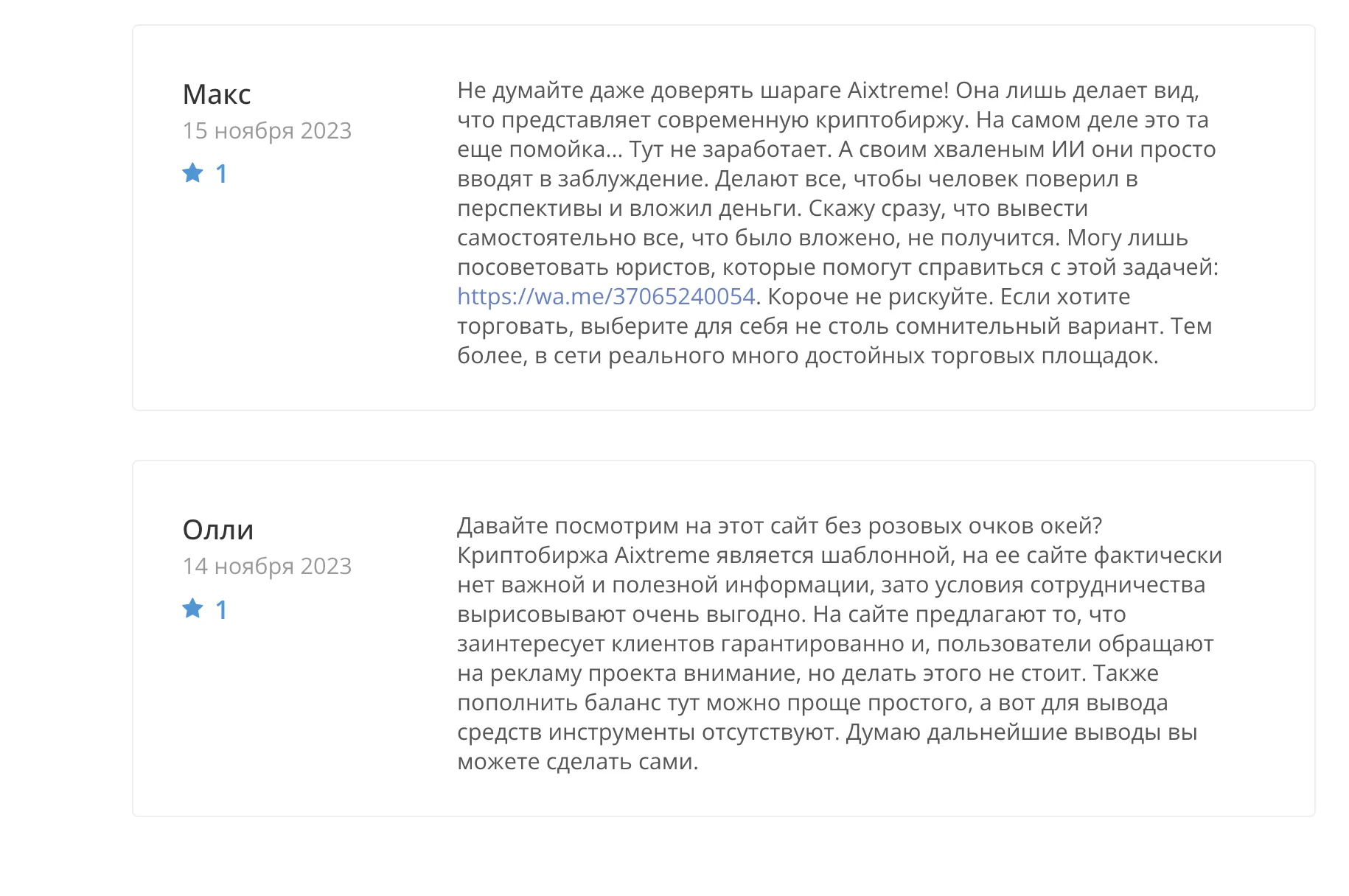Click the last line 'можете сделать сами.'

[x=577, y=761]
